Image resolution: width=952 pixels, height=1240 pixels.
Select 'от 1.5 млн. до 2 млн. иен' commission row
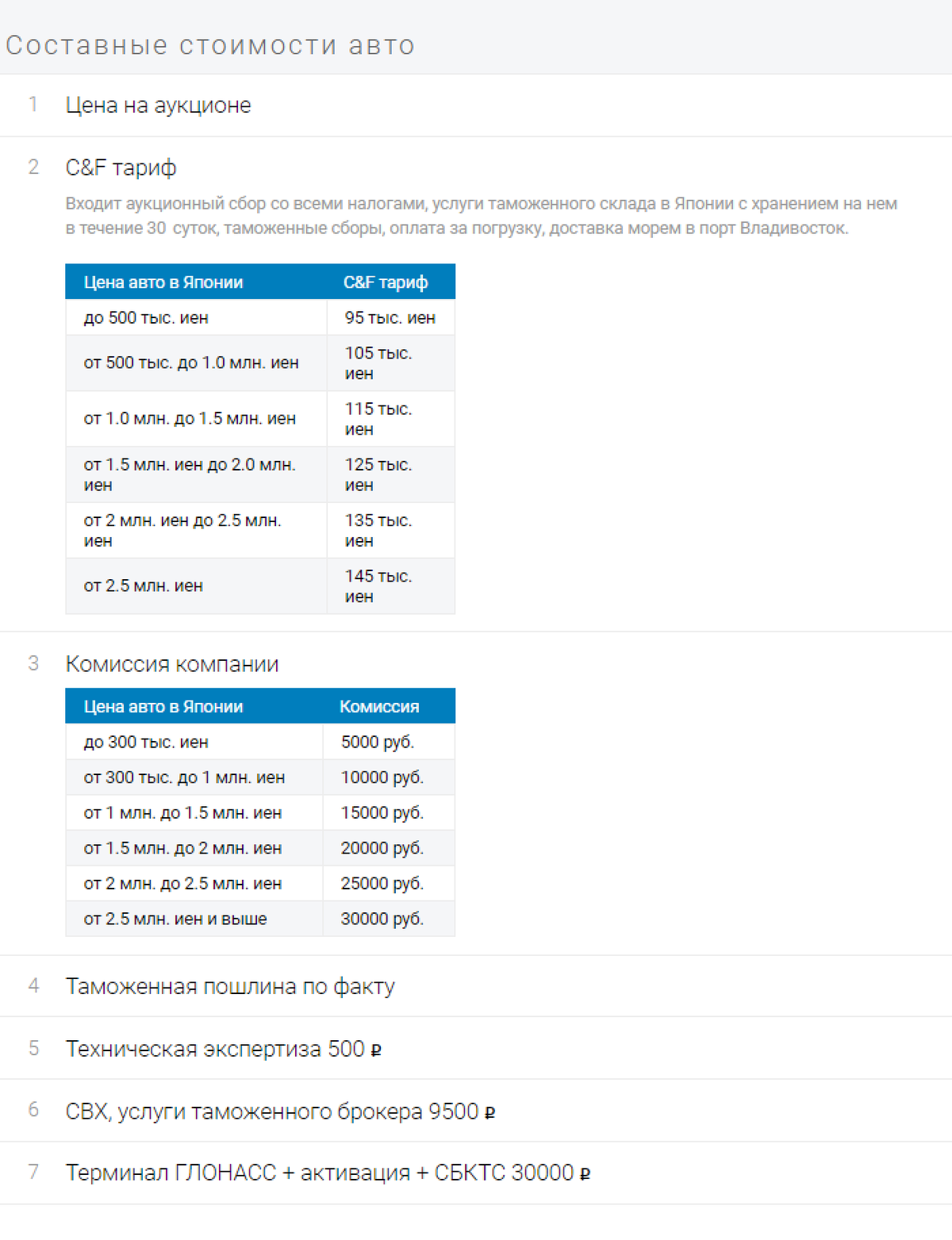[260, 848]
